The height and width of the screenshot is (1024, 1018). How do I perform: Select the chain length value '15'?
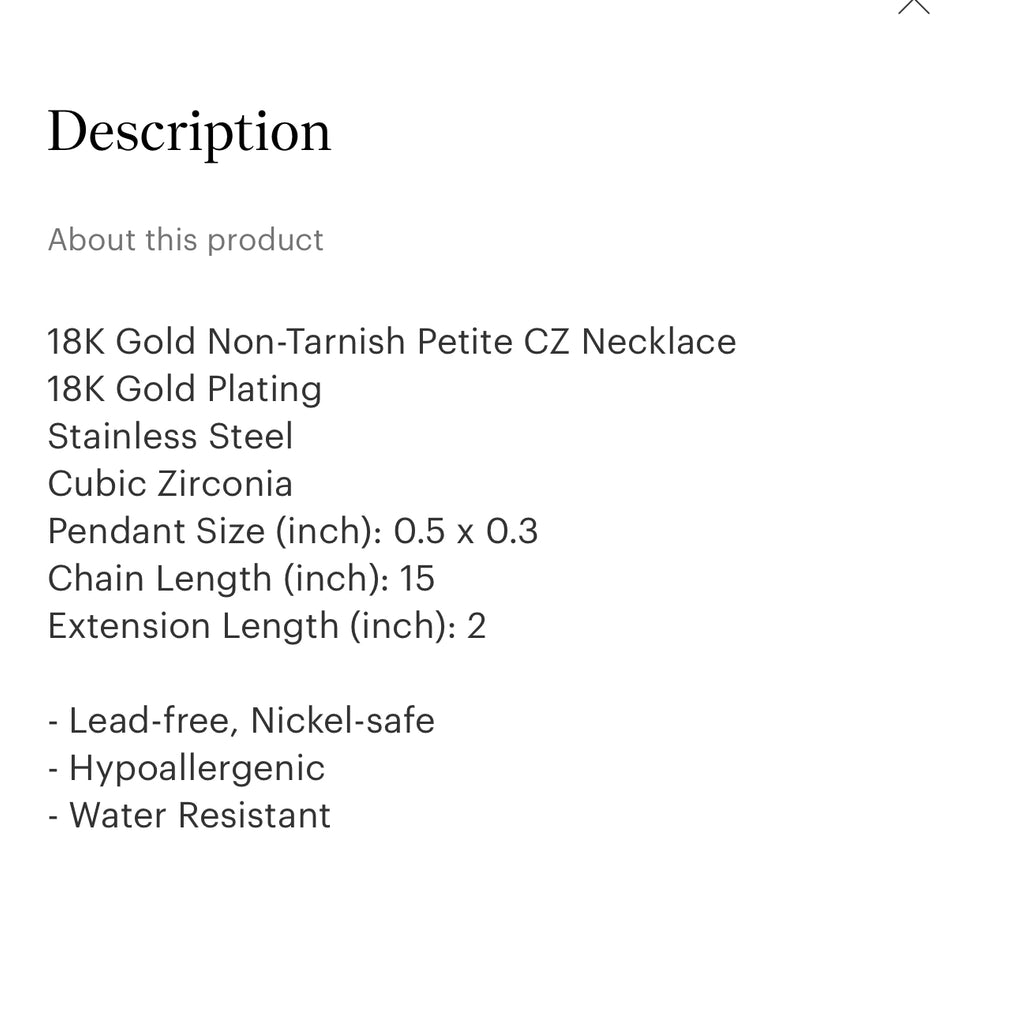[417, 578]
